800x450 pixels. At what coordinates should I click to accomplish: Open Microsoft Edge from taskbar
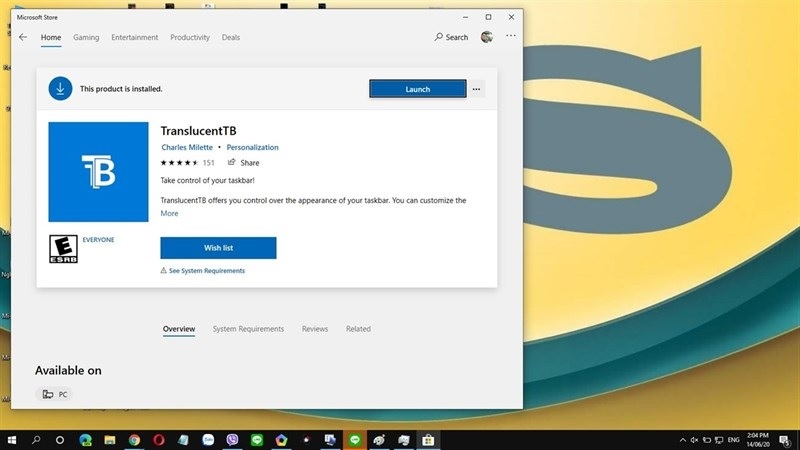(85, 440)
